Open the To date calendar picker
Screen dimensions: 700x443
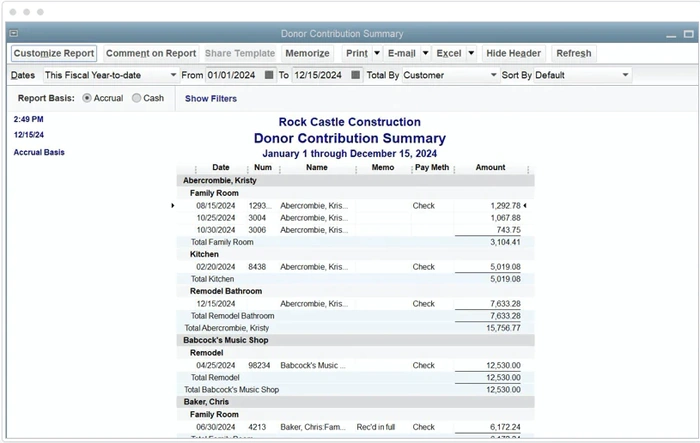[355, 75]
